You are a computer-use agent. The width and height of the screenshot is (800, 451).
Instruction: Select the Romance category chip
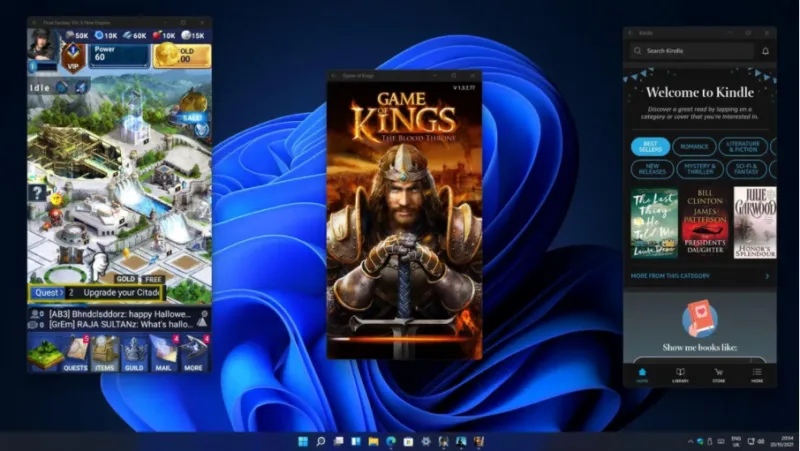click(x=694, y=147)
